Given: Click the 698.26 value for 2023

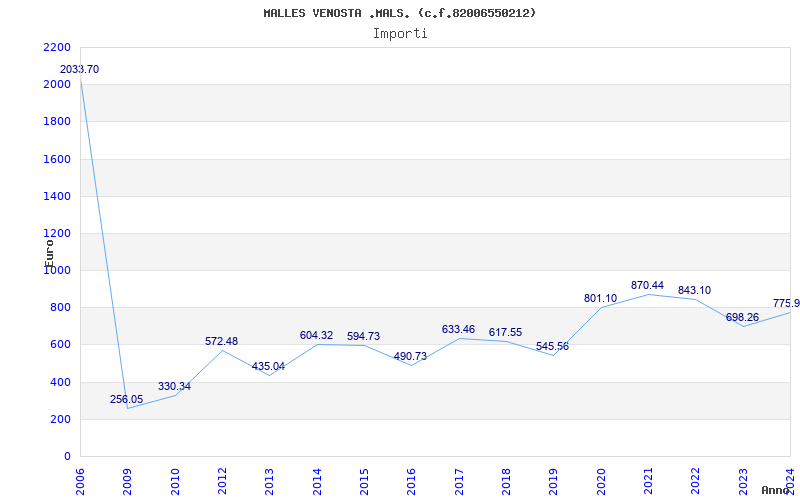Looking at the screenshot, I should click(742, 317).
